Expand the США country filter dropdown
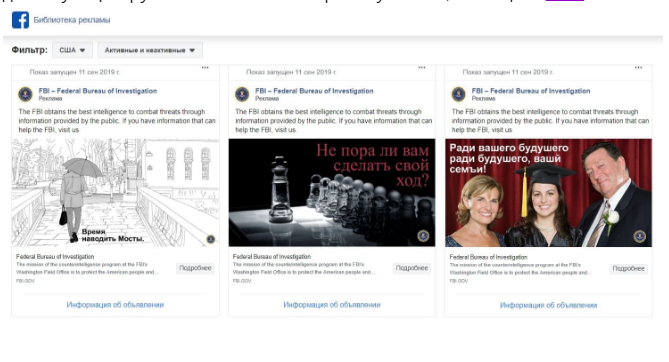The height and width of the screenshot is (362, 669). point(72,50)
